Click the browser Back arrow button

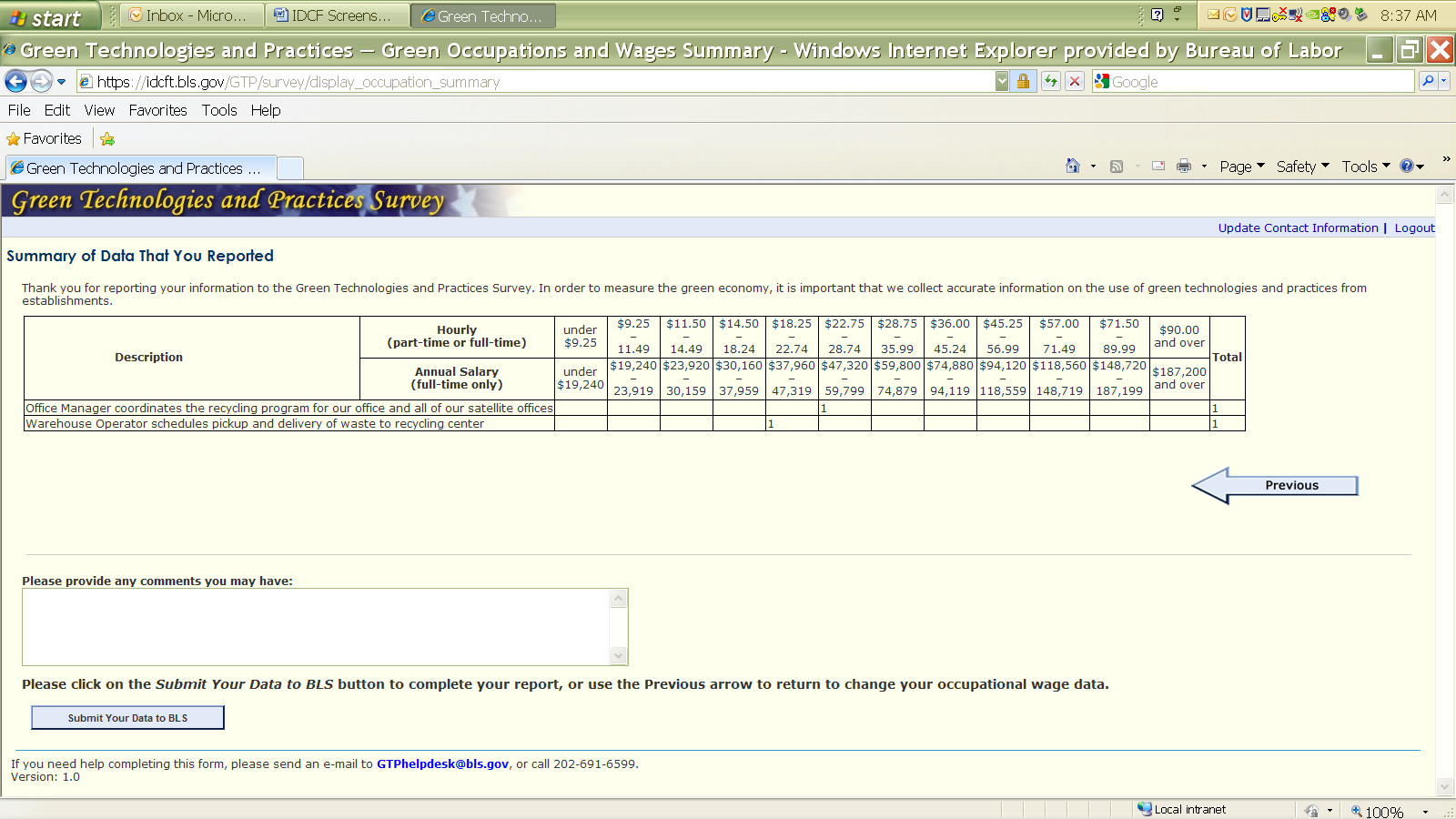click(15, 82)
